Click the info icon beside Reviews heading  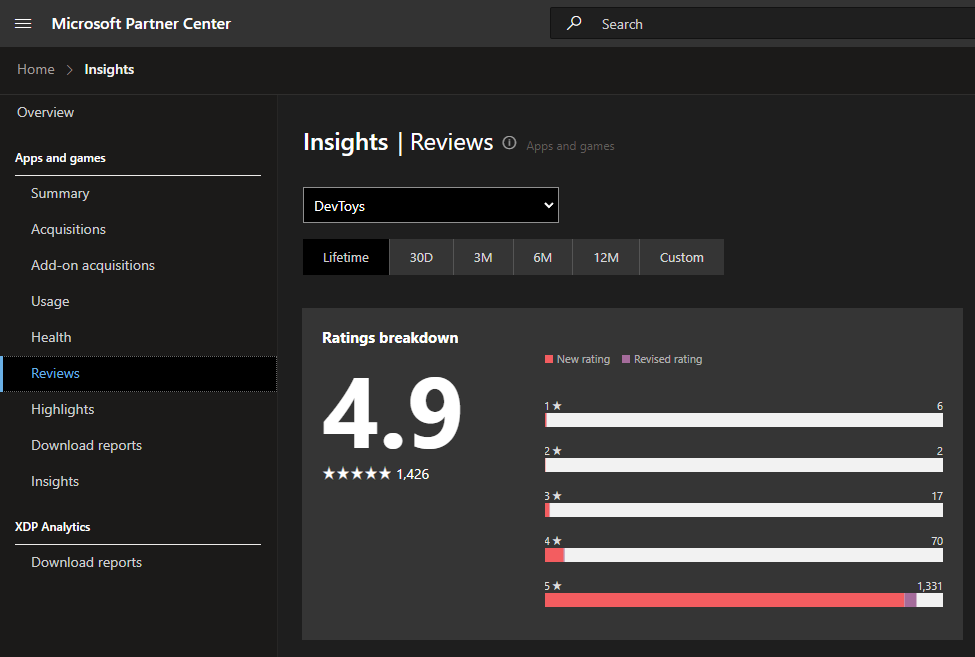click(x=509, y=142)
